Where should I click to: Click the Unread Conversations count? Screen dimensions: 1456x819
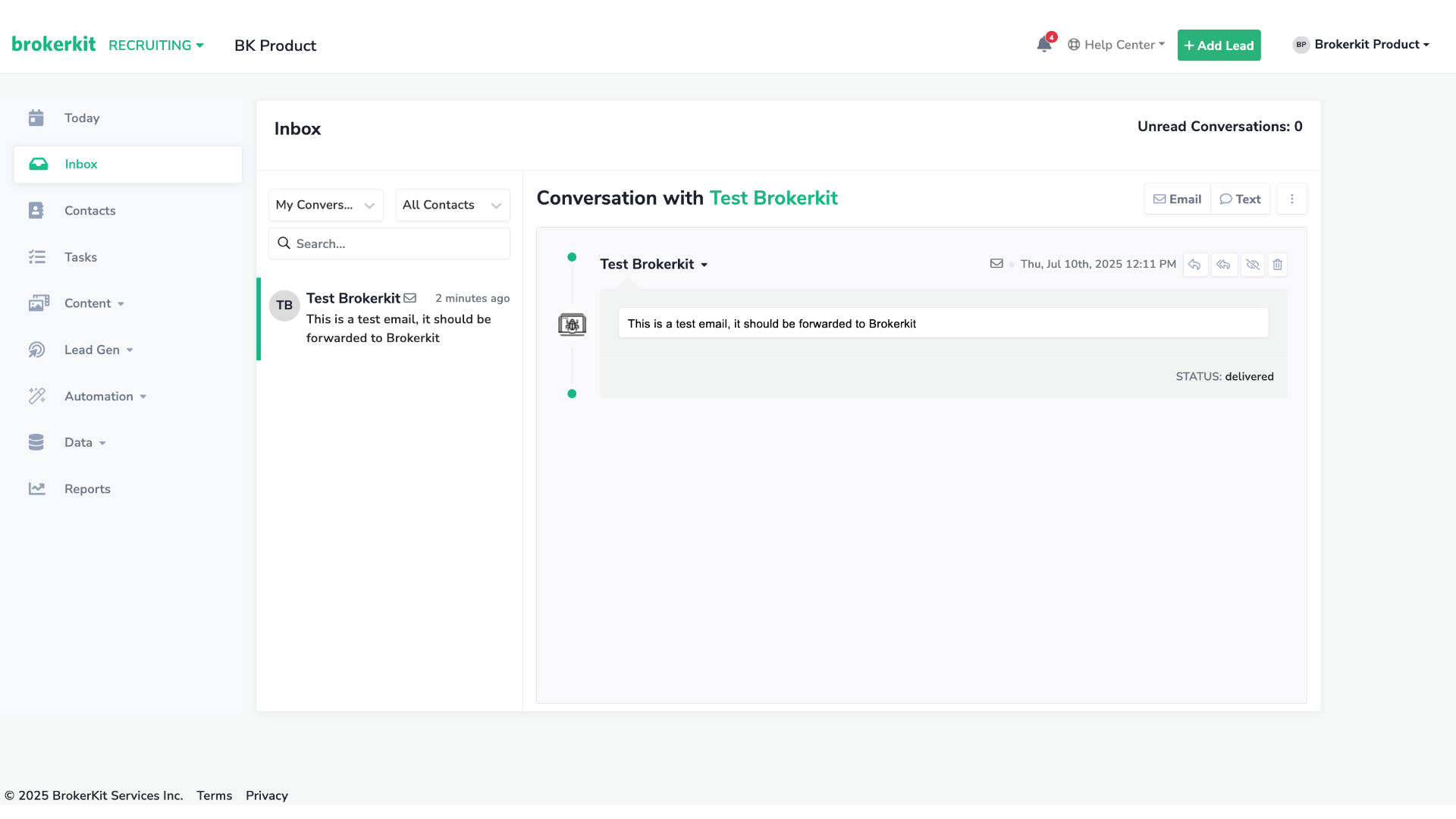tap(1220, 127)
